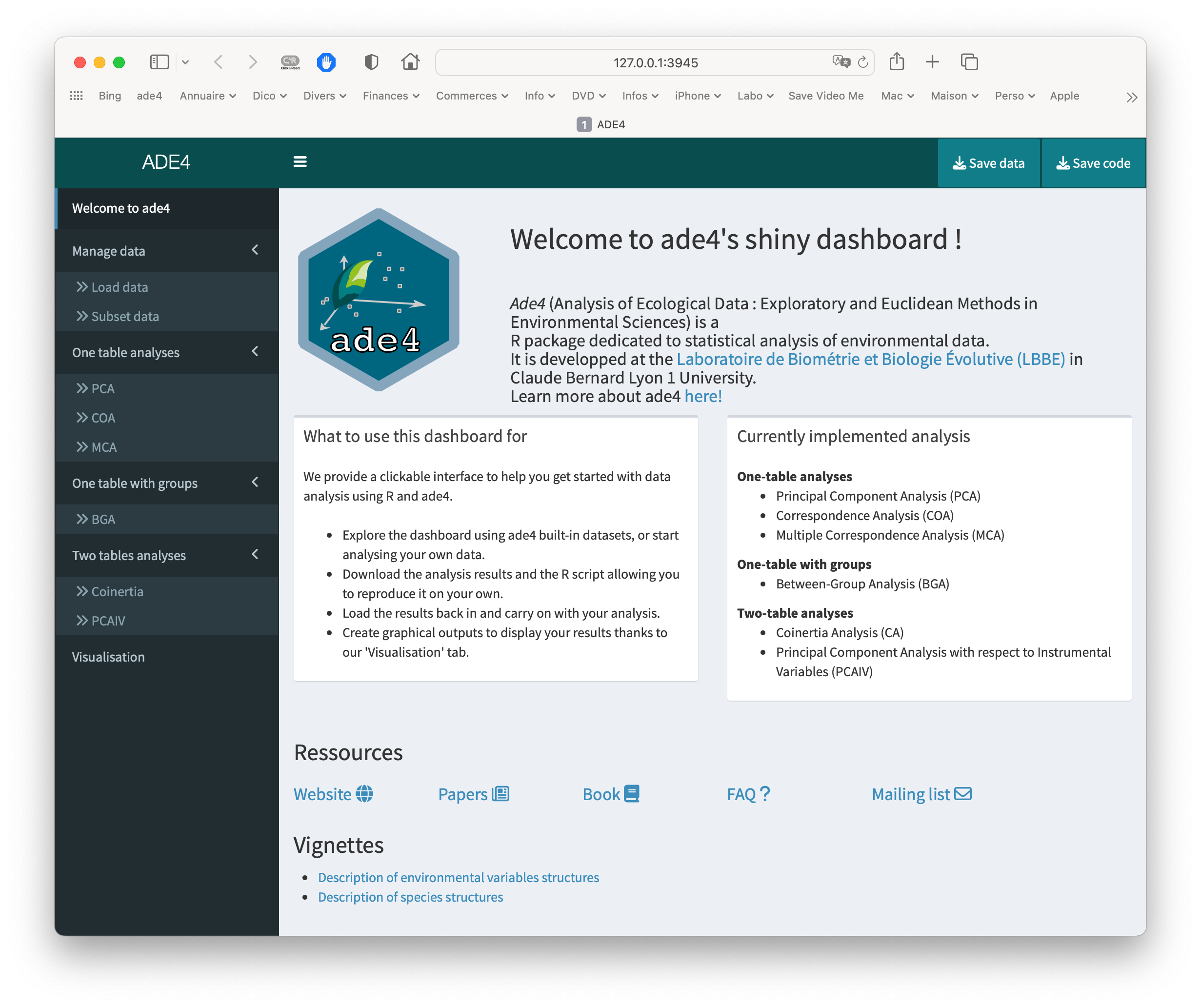The image size is (1201, 1008).
Task: Show Safari sidebar panel icon
Action: coord(159,62)
